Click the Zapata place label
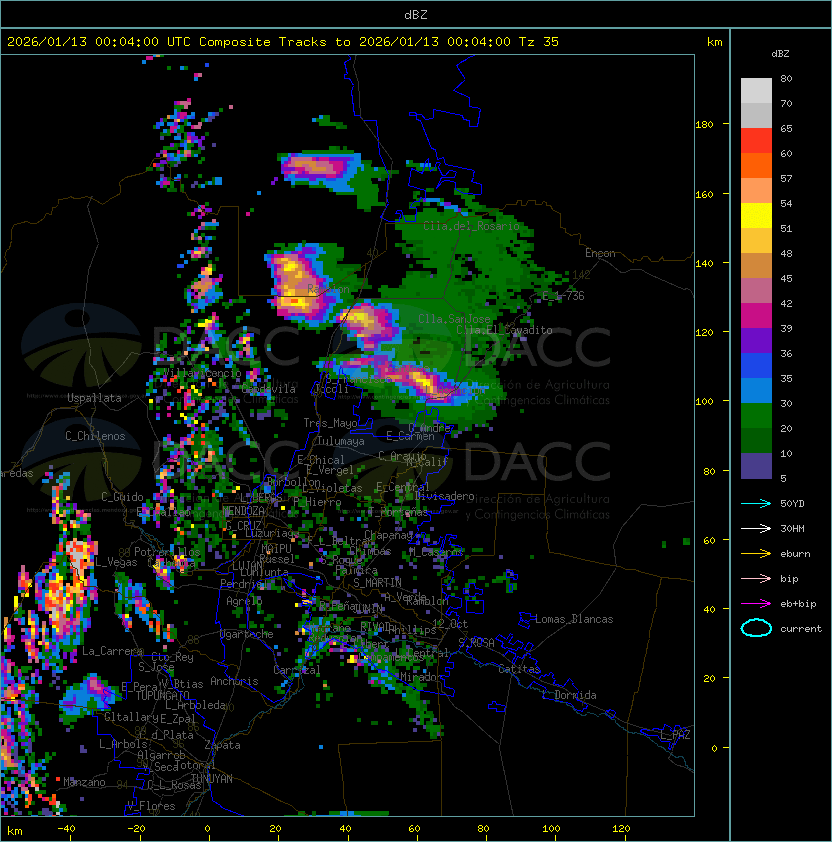 [222, 745]
